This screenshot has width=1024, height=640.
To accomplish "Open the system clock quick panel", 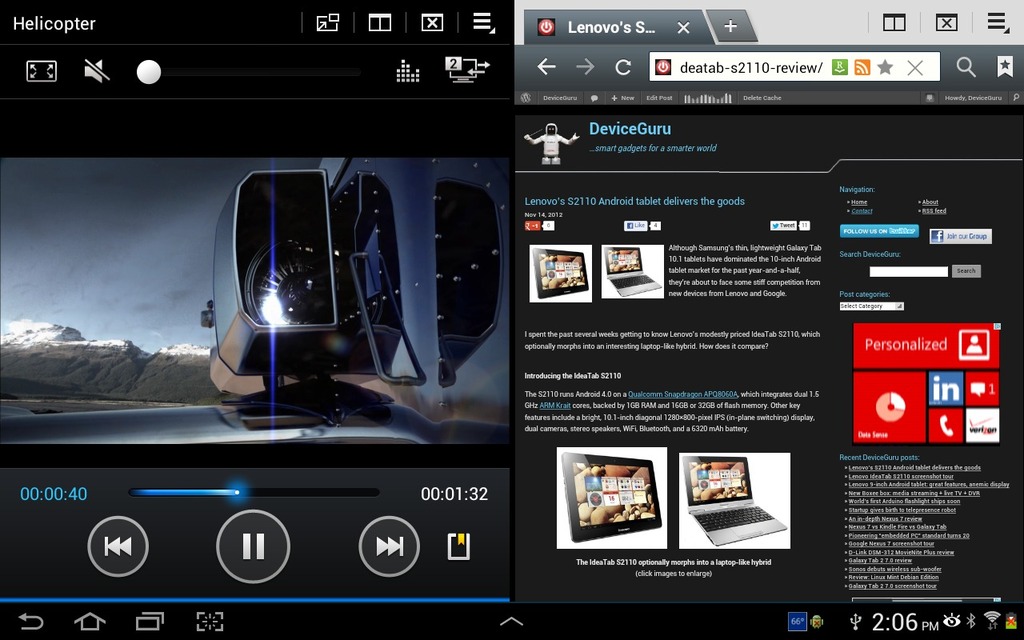I will 904,622.
